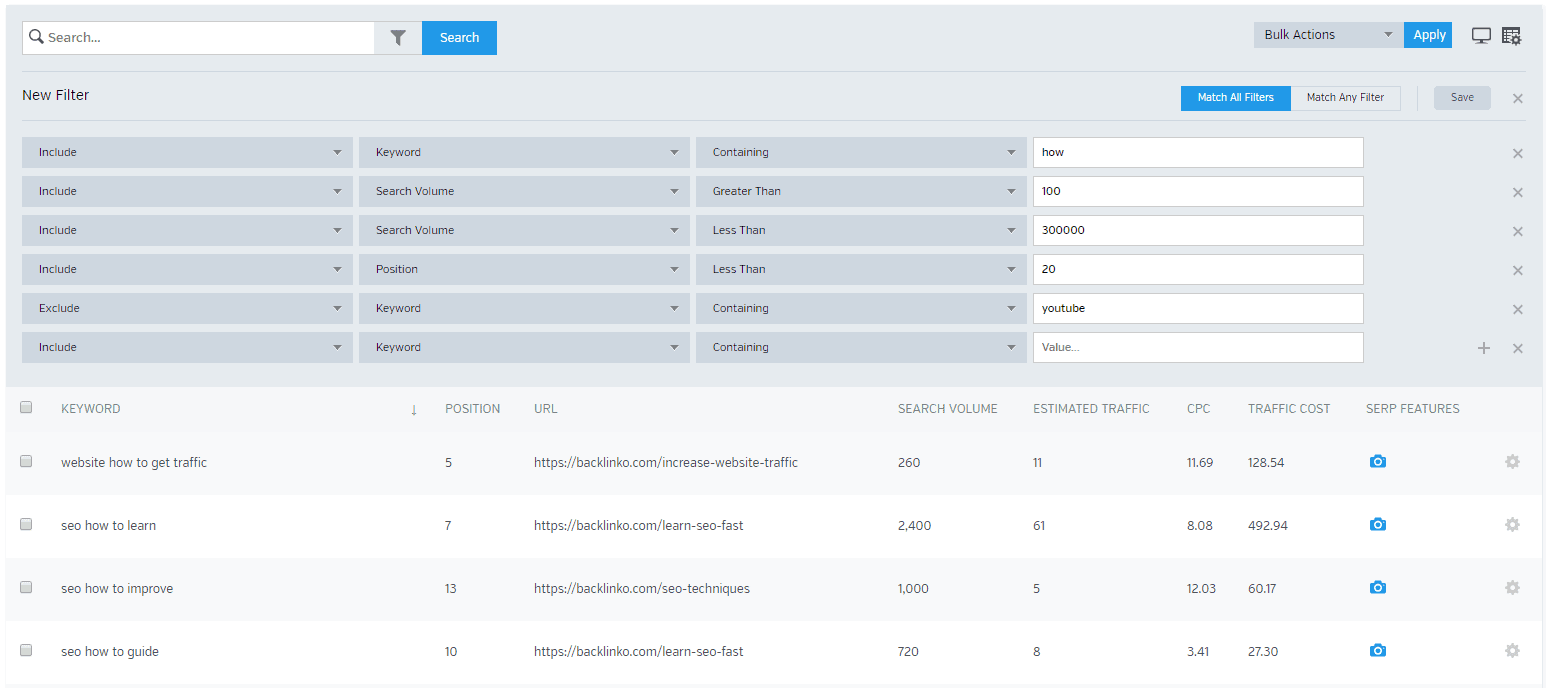Check the 'seo how to improve' row

[x=26, y=587]
